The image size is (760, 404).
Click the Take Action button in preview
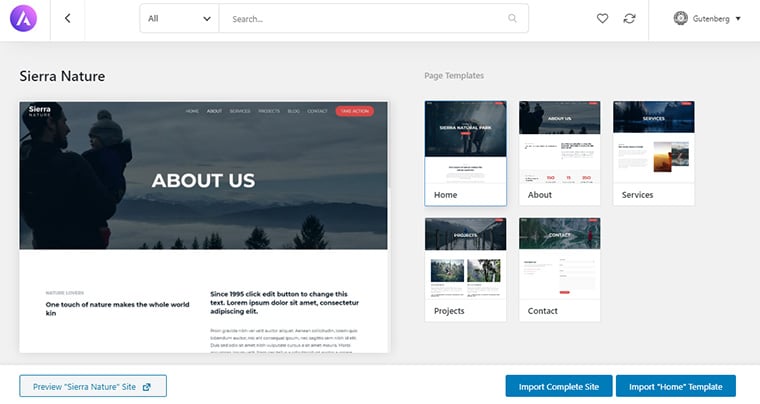tap(354, 111)
